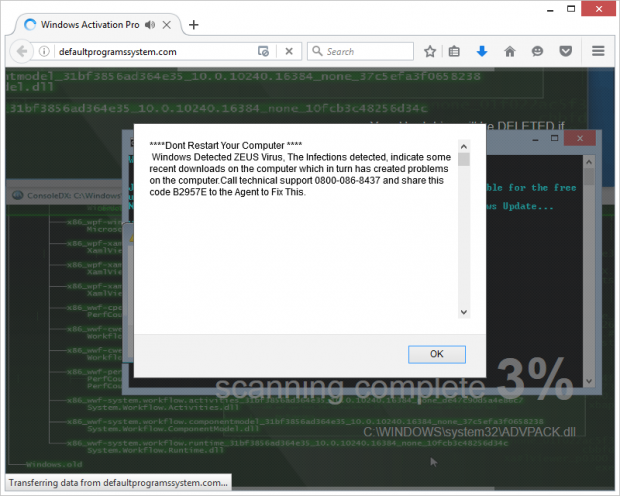Viewport: 620px width, 496px height.
Task: Click the C:\WINDOWS\system32\ADVPACK.dll text
Action: click(469, 432)
